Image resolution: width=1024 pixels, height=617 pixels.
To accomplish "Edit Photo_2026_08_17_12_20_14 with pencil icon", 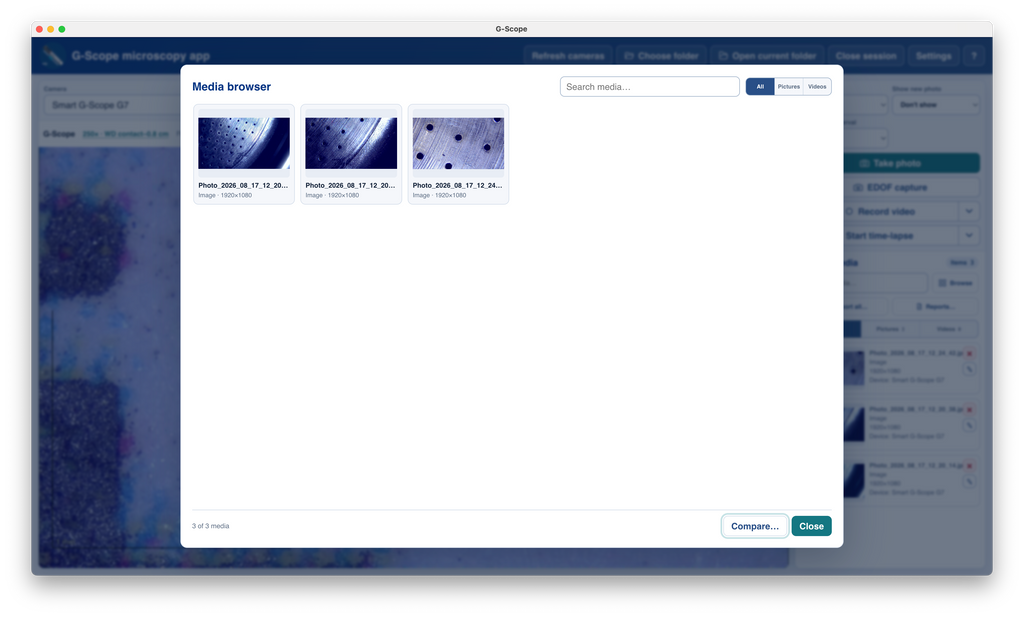I will (x=970, y=482).
